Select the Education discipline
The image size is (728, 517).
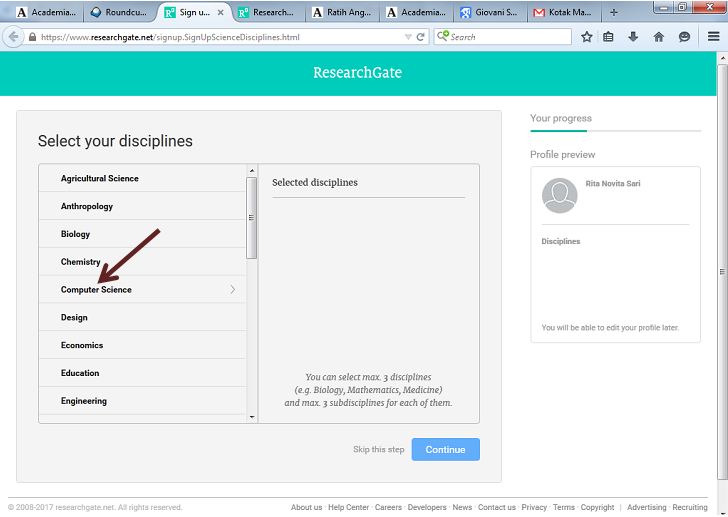[x=142, y=373]
